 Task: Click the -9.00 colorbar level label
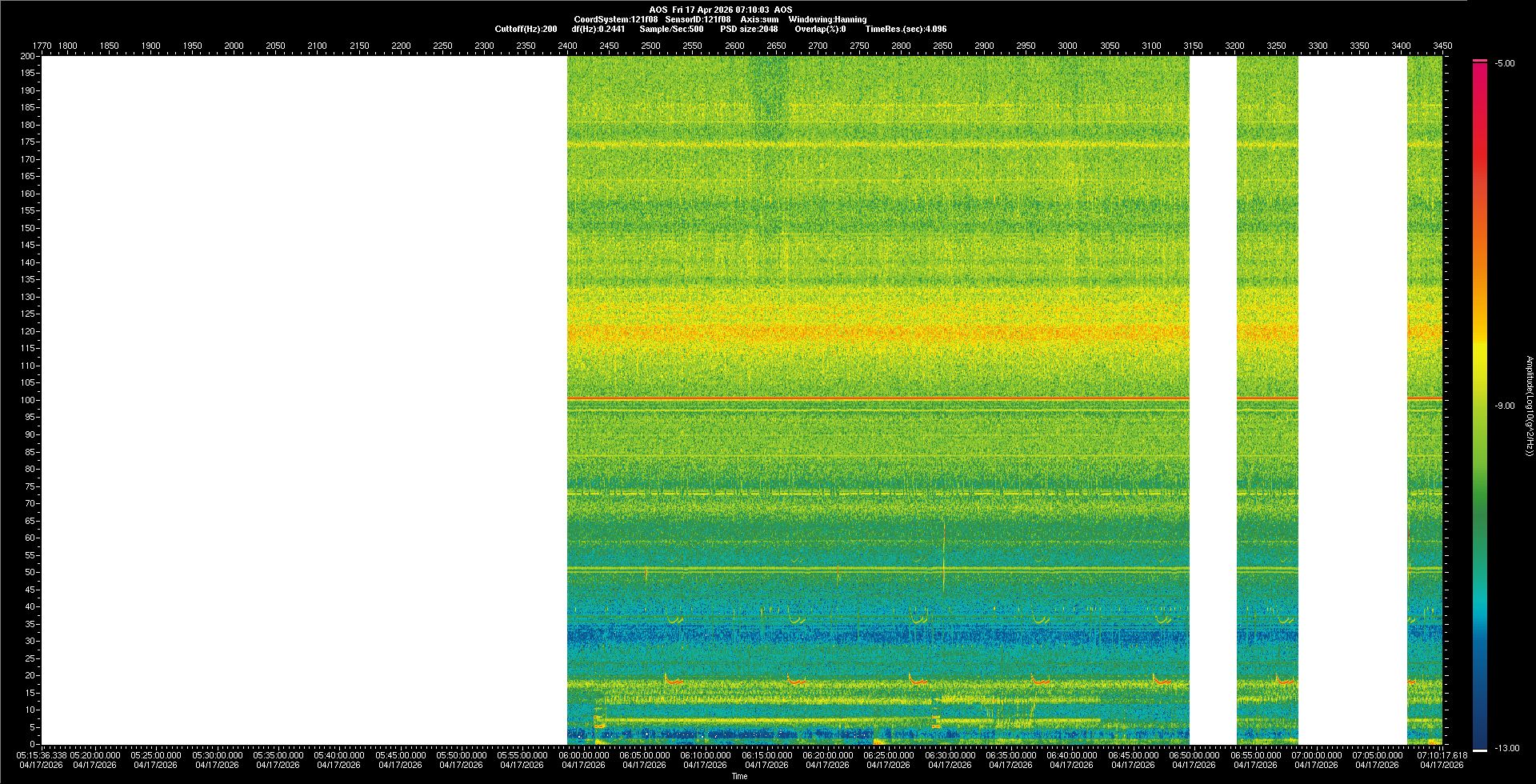point(1504,406)
